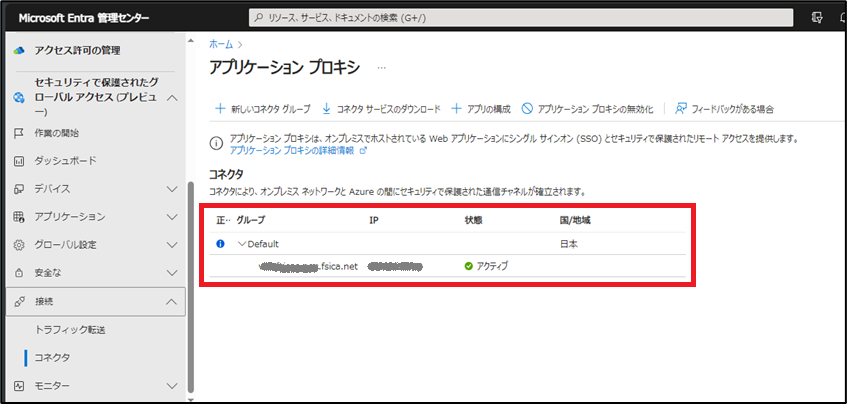Click the IP column header
Viewport: 847px width, 404px height.
tap(373, 220)
